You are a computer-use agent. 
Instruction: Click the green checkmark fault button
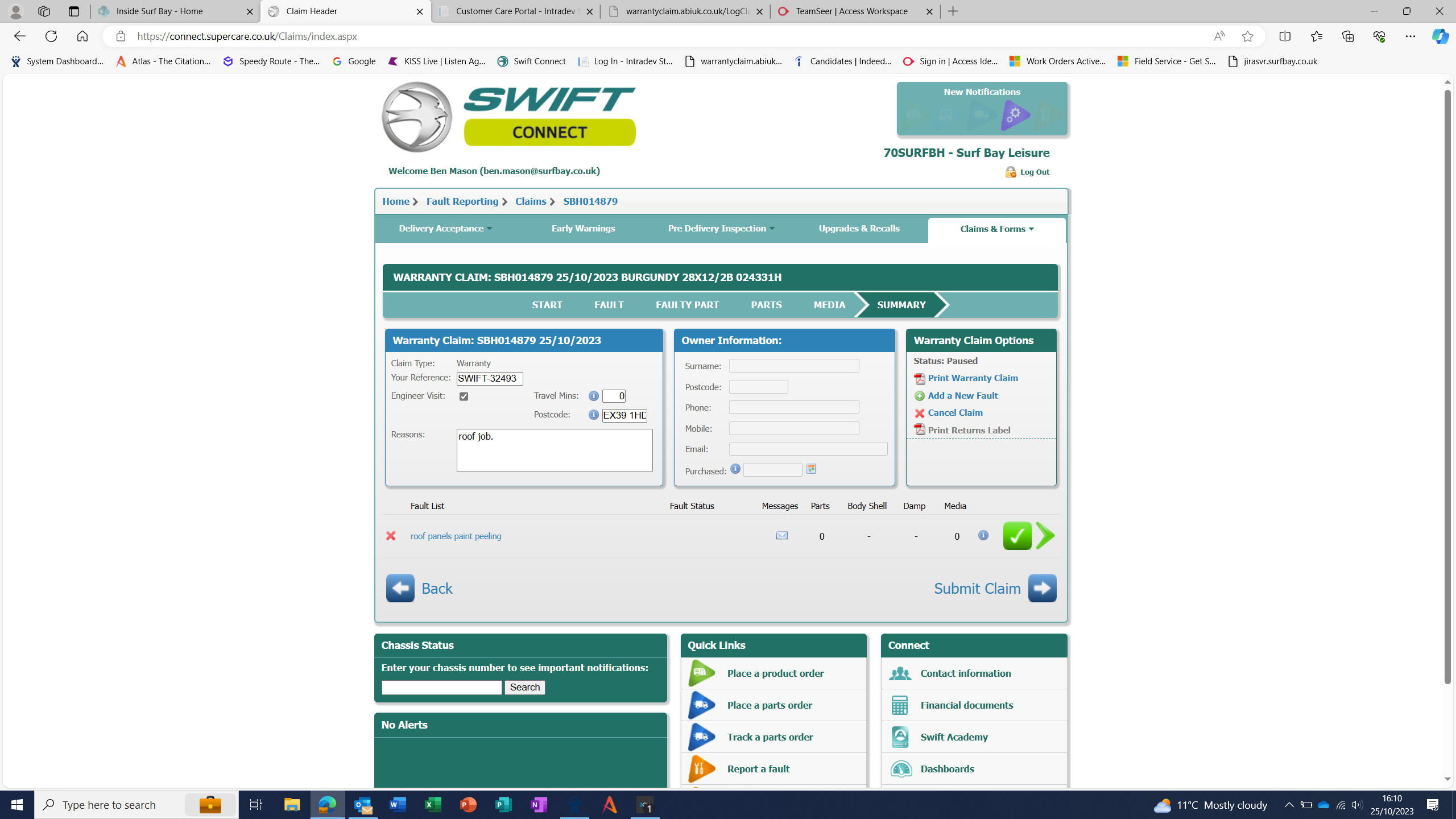click(x=1017, y=536)
